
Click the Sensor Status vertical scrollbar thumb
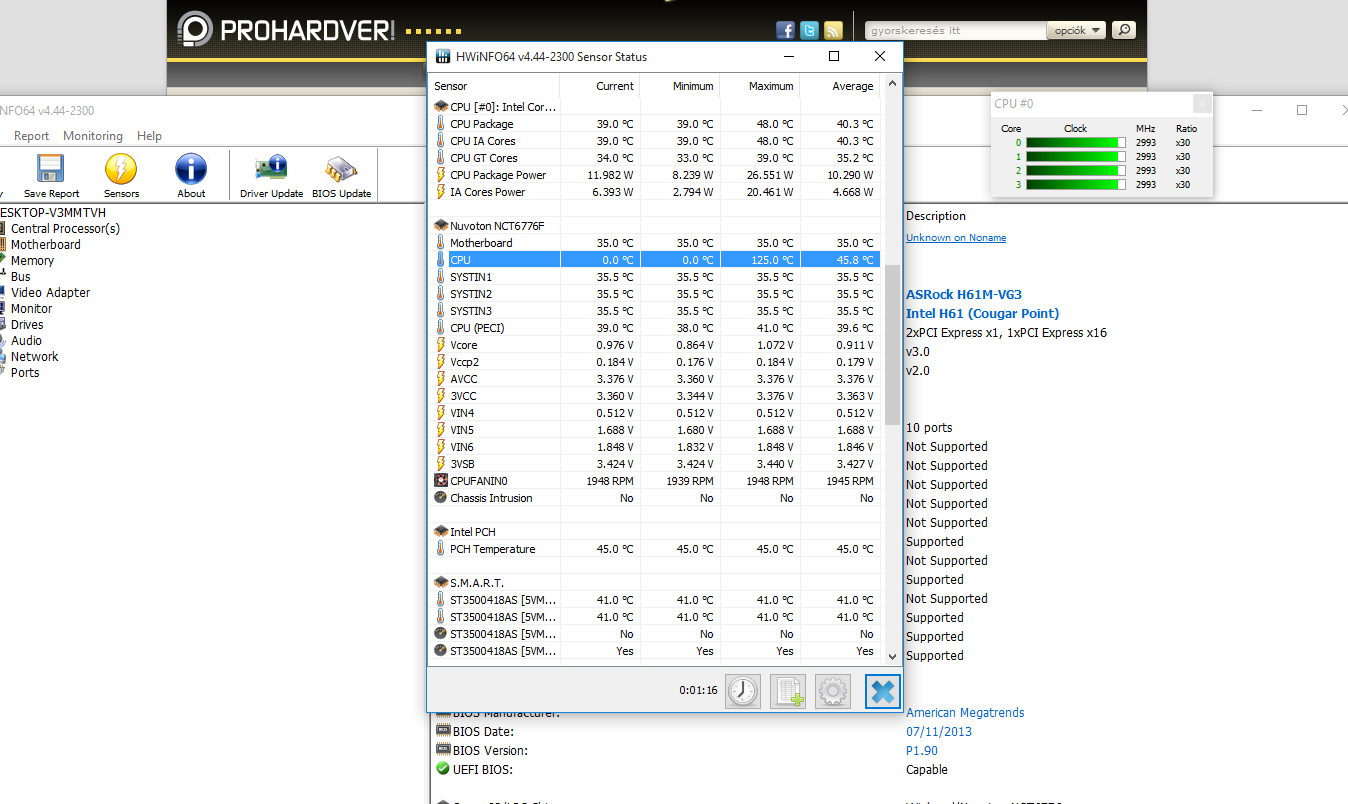(x=893, y=345)
